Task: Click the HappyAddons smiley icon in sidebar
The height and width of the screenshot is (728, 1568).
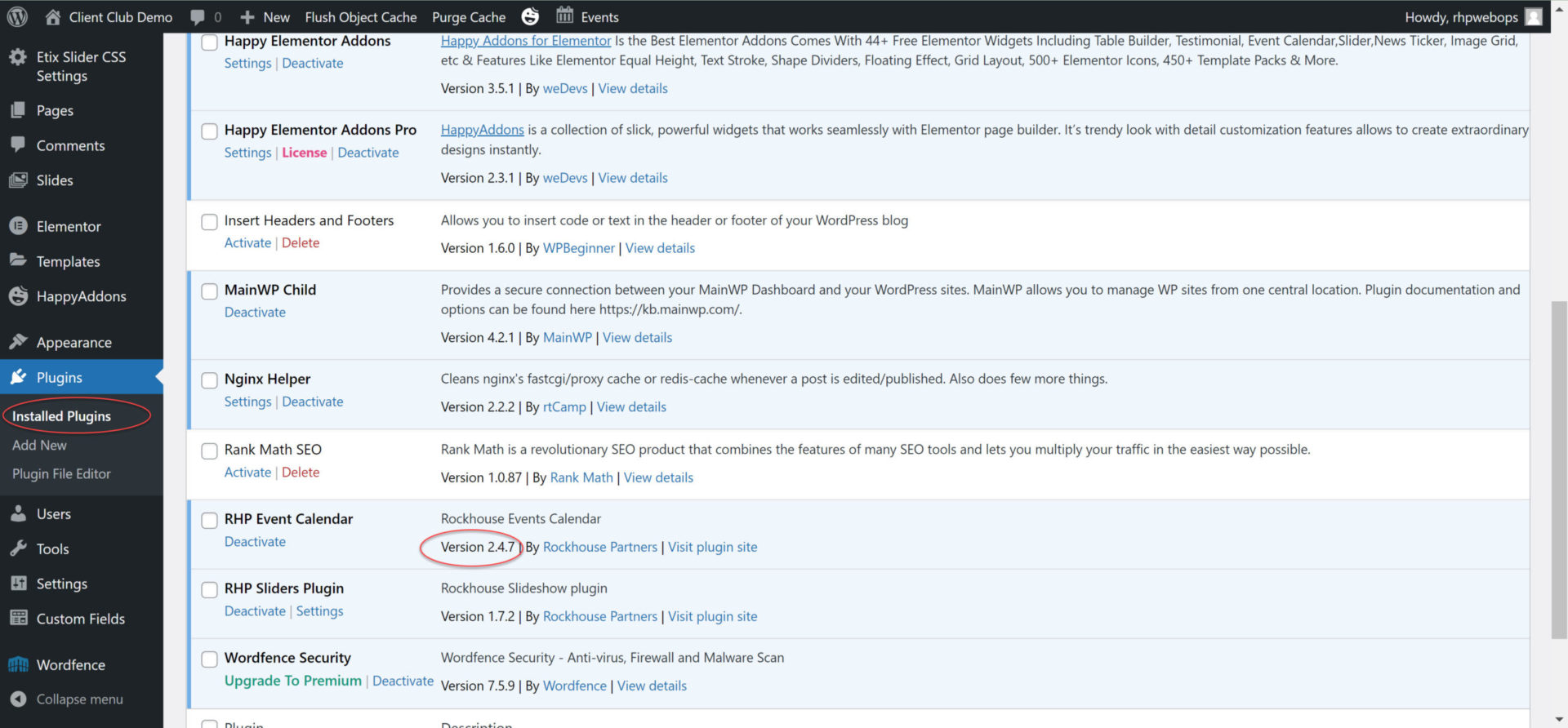Action: coord(18,296)
